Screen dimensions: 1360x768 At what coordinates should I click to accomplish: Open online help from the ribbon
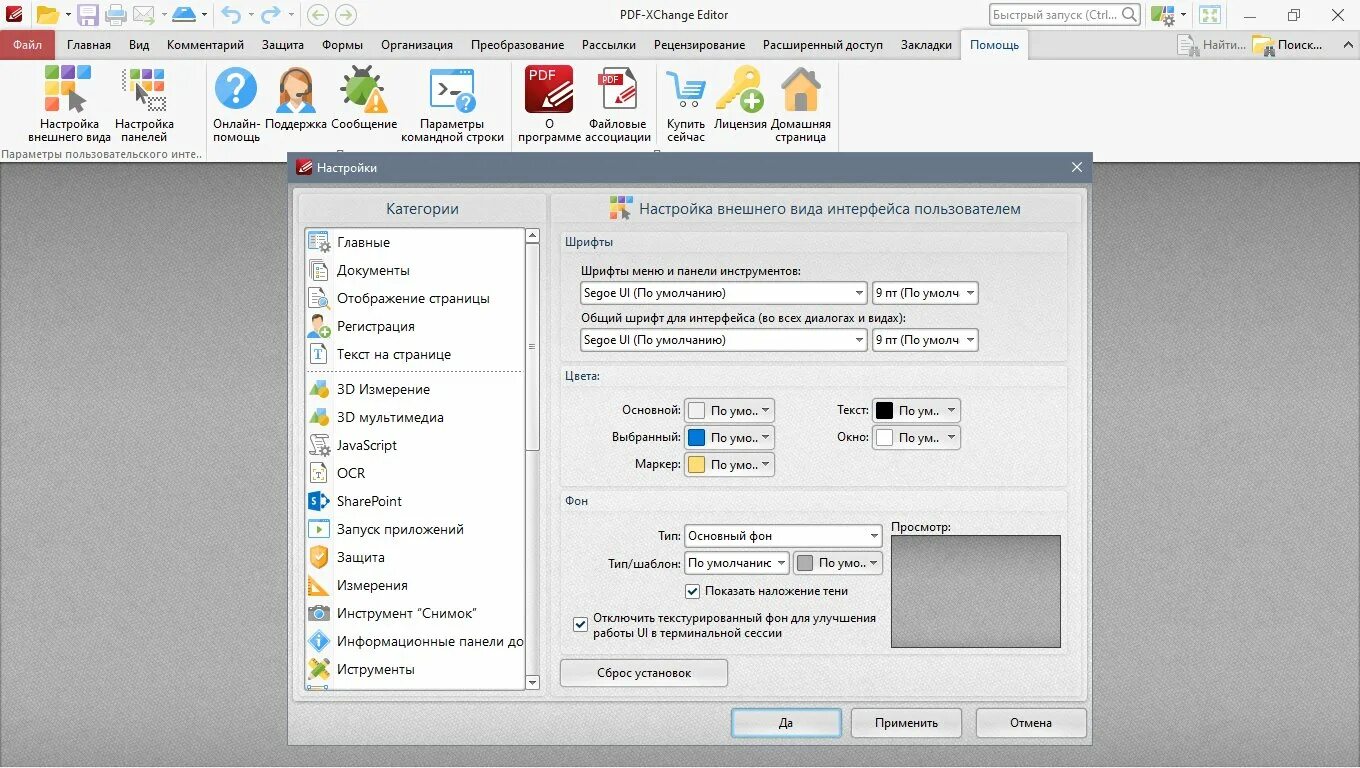point(236,104)
